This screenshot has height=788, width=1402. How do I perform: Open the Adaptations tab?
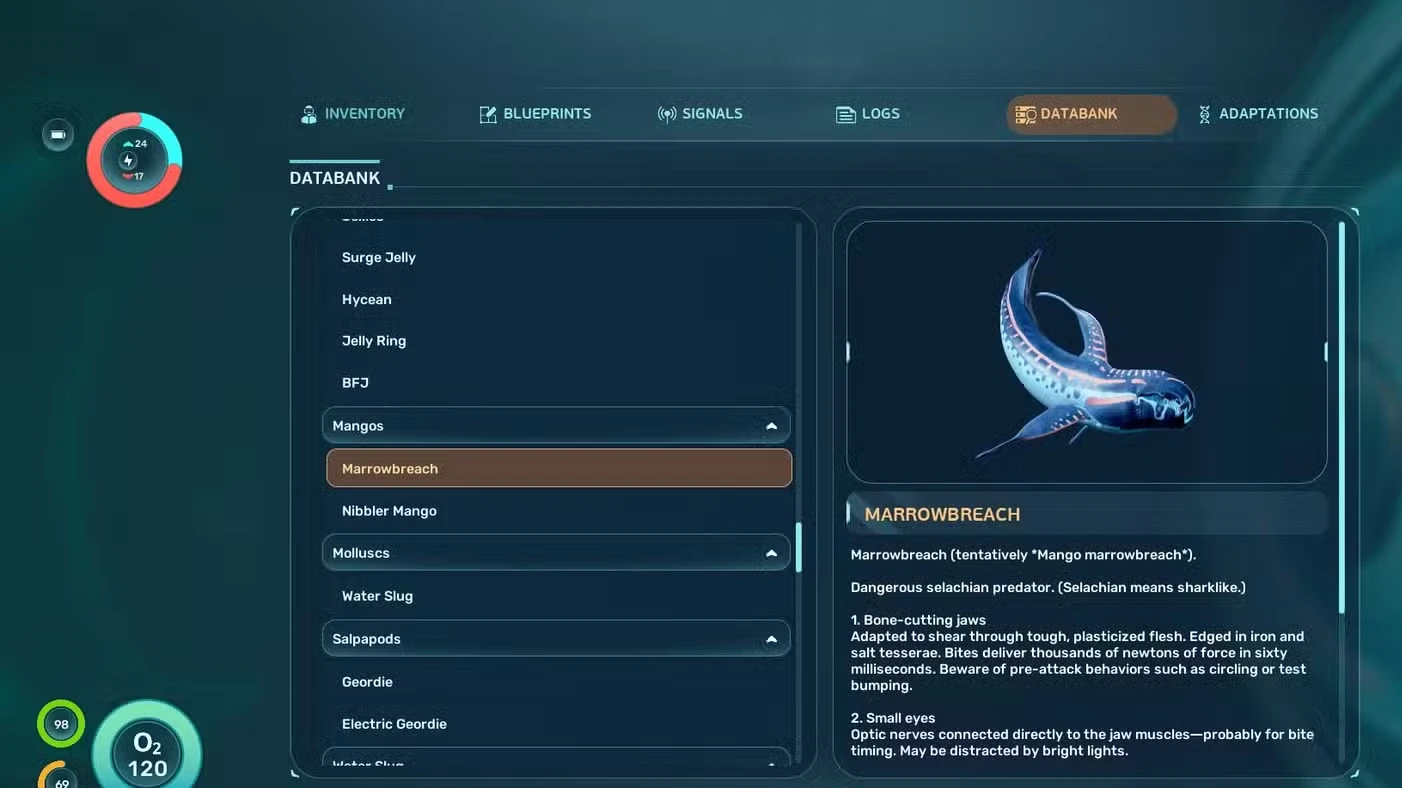pos(1258,114)
